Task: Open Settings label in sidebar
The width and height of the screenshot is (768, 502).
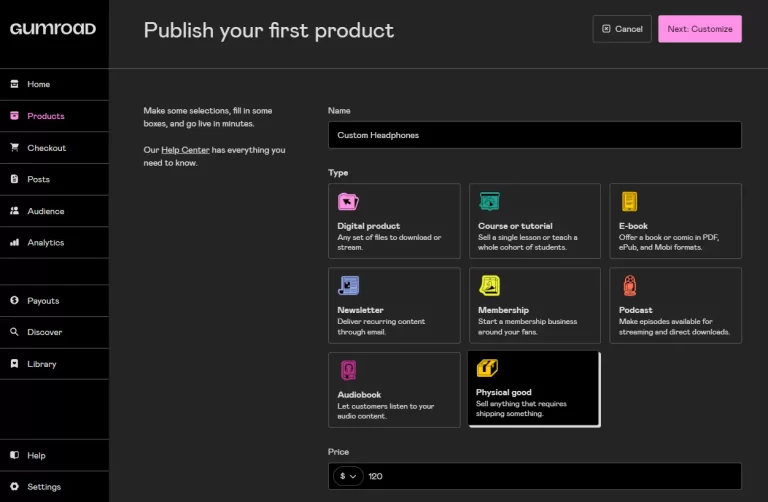Action: [44, 487]
